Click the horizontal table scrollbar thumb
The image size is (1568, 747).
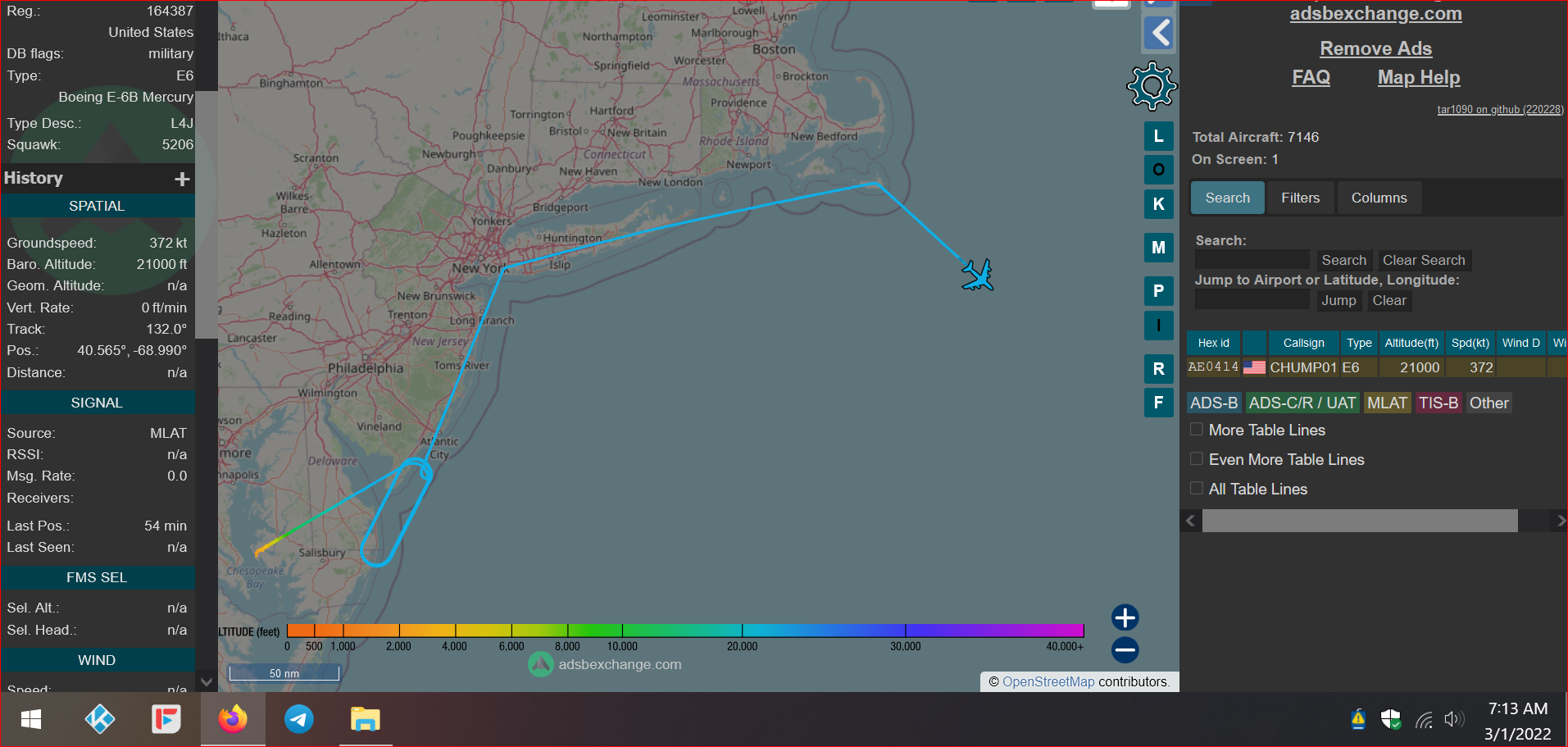click(1360, 521)
